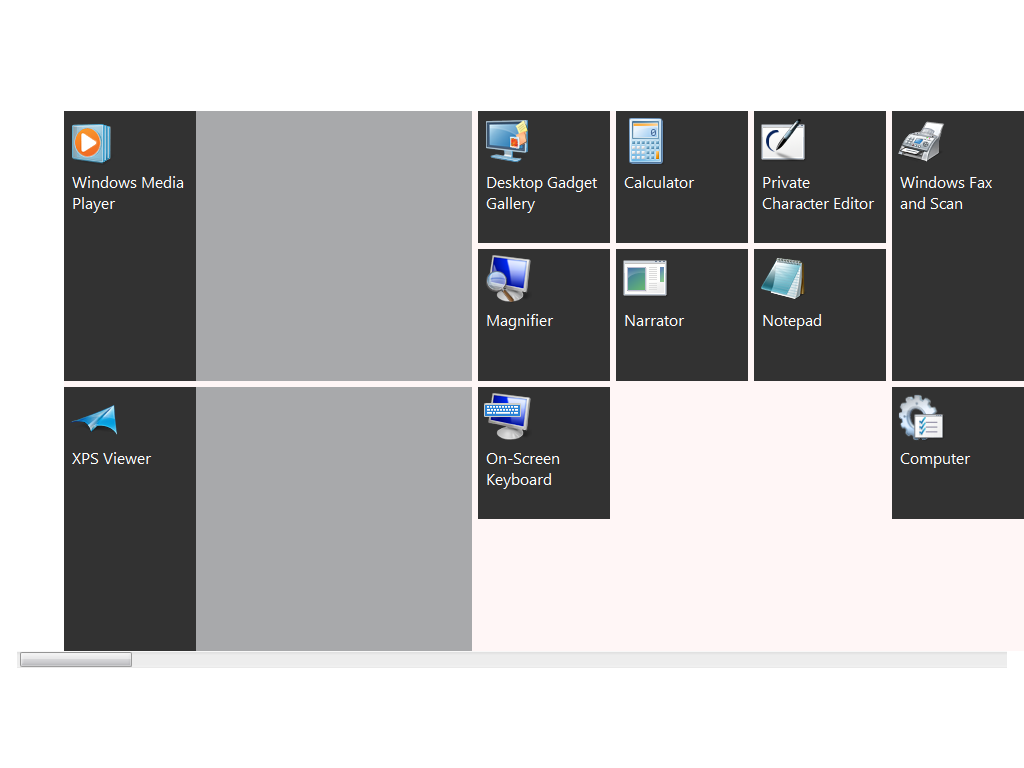Launch Calculator via its icon
1024x768 pixels.
(x=645, y=140)
